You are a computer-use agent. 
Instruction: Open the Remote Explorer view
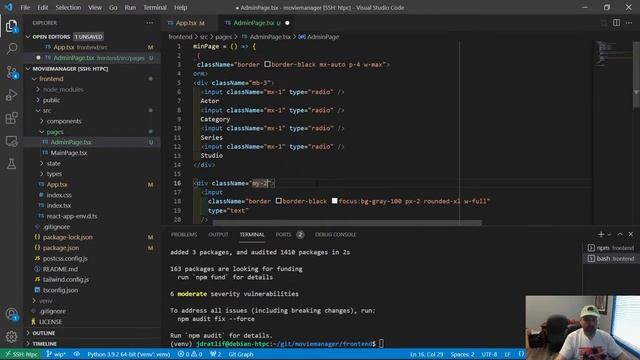11,141
